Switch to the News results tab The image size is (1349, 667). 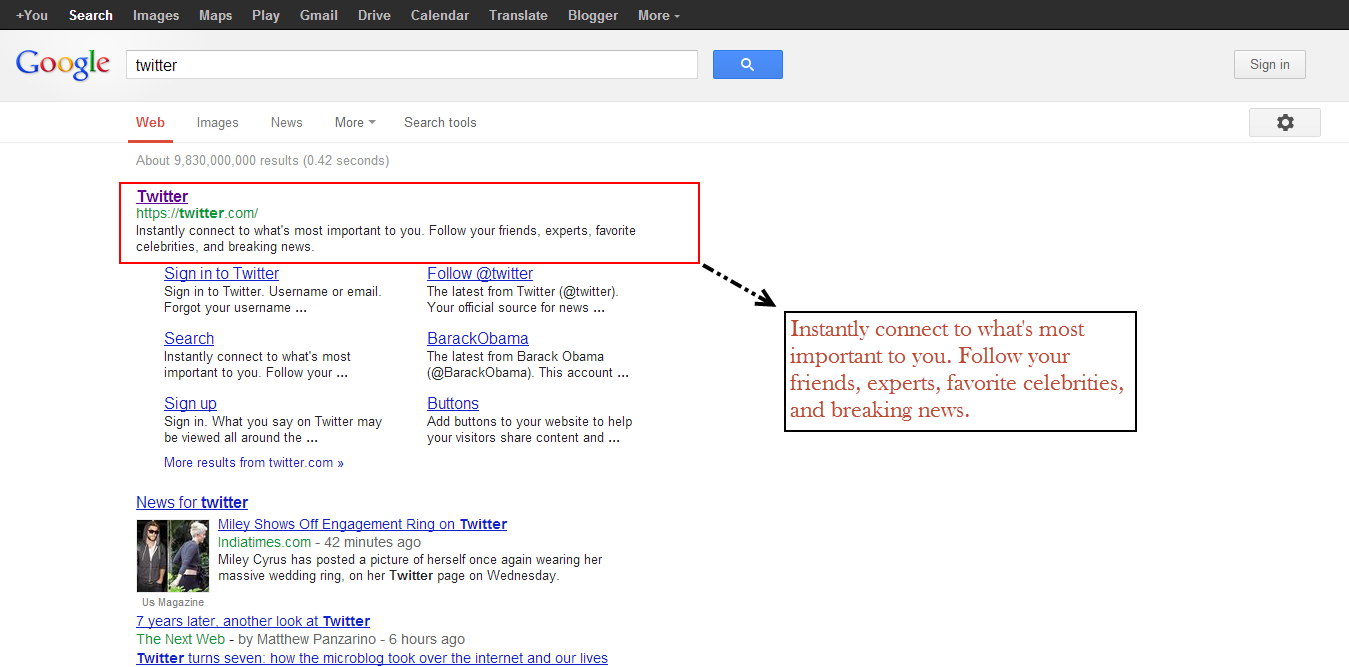(x=286, y=122)
